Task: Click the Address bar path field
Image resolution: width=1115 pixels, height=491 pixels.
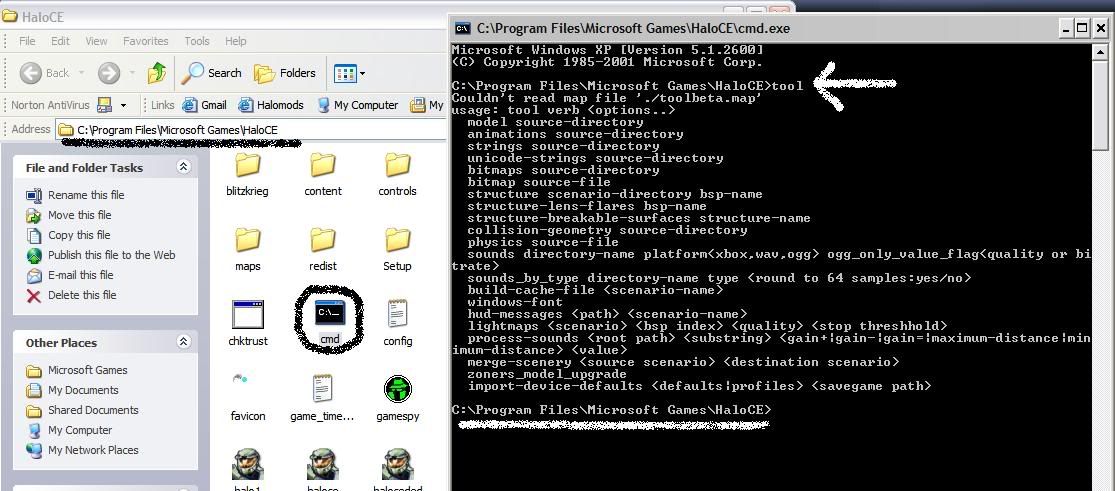Action: [251, 130]
